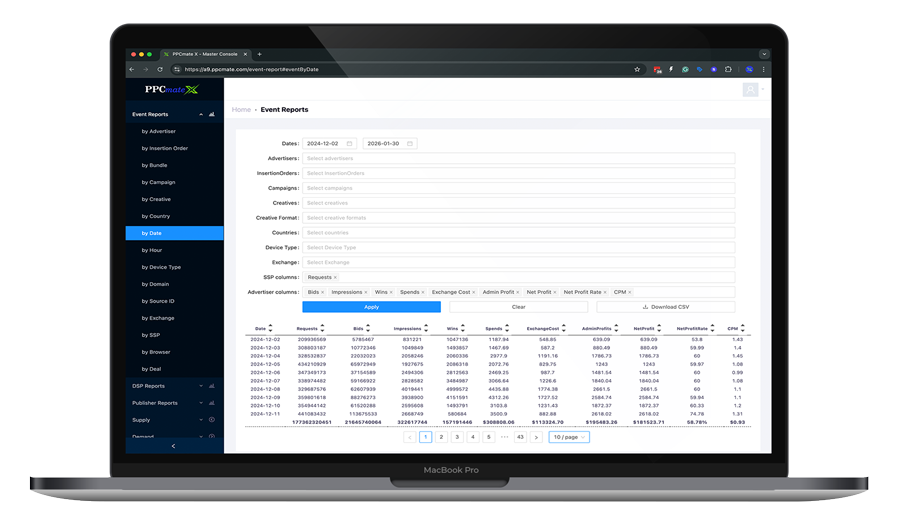Viewport: 900px width, 523px height.
Task: Click the blue Apply button
Action: coord(371,307)
